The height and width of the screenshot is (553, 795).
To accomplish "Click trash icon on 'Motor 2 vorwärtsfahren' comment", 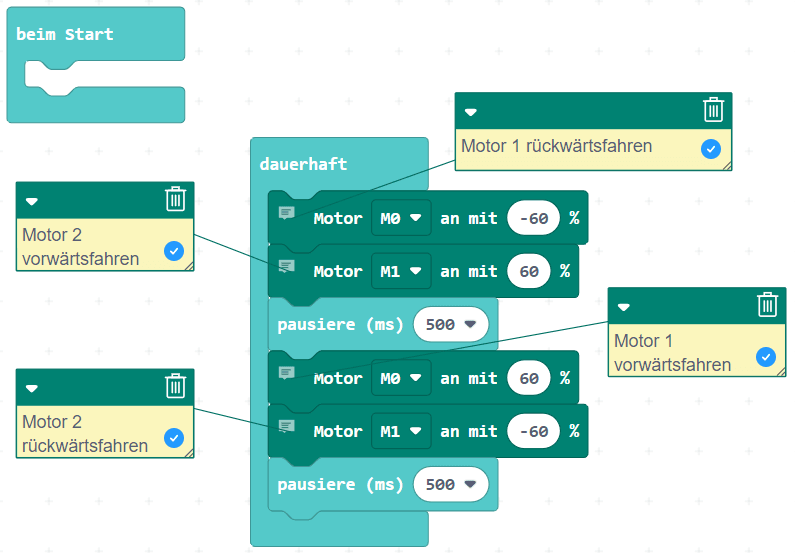I will 175,199.
